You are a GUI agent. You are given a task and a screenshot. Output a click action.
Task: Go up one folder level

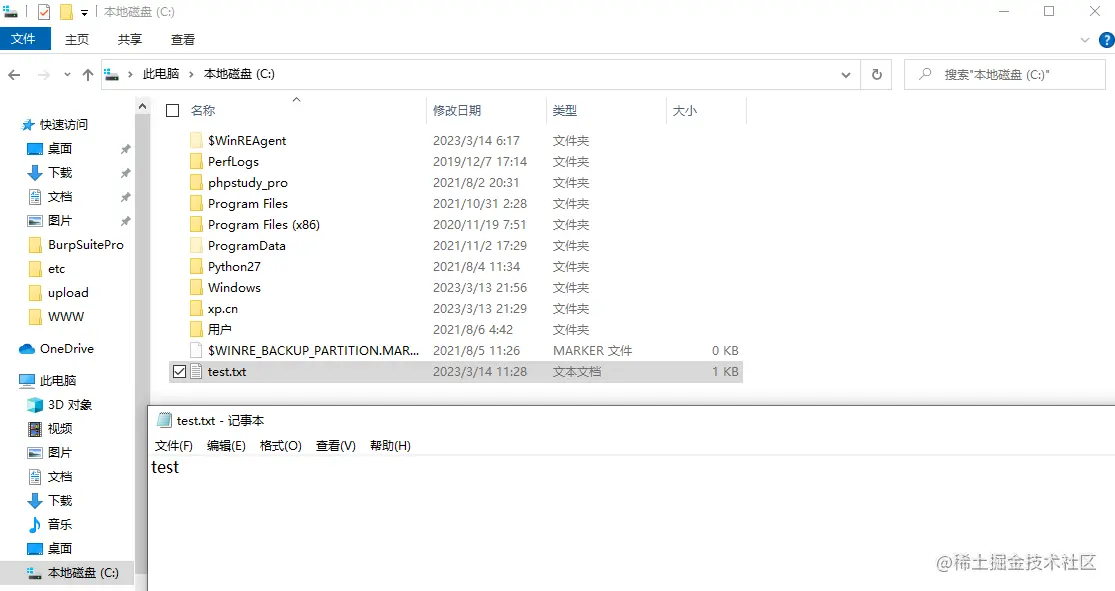point(87,75)
